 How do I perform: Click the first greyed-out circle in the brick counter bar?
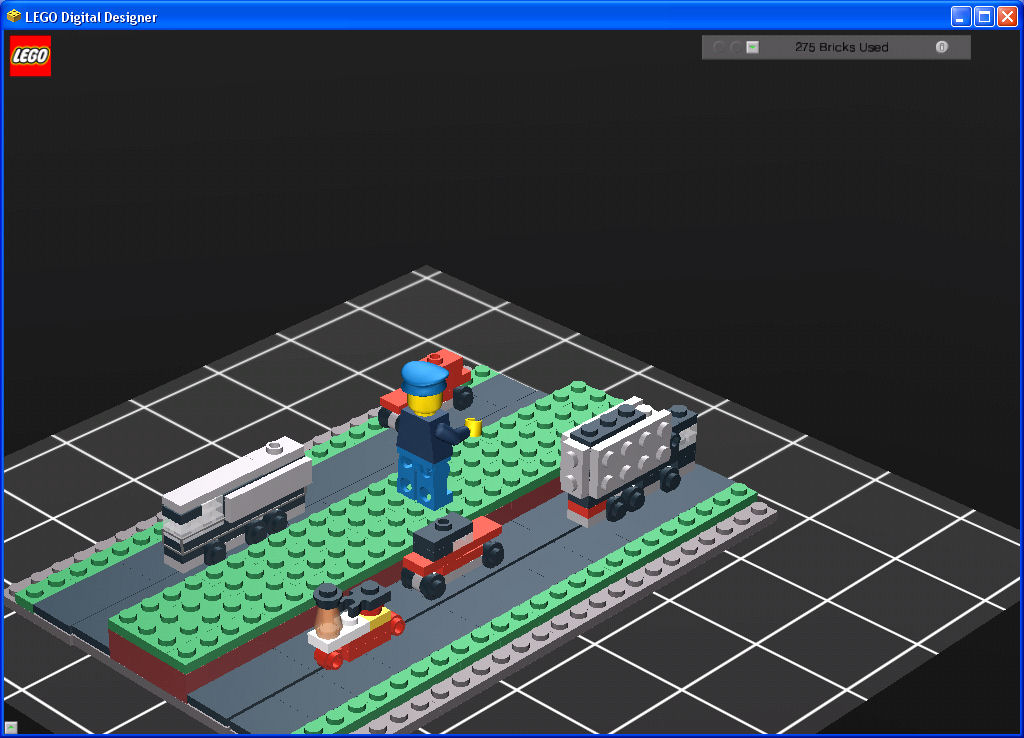click(x=718, y=47)
